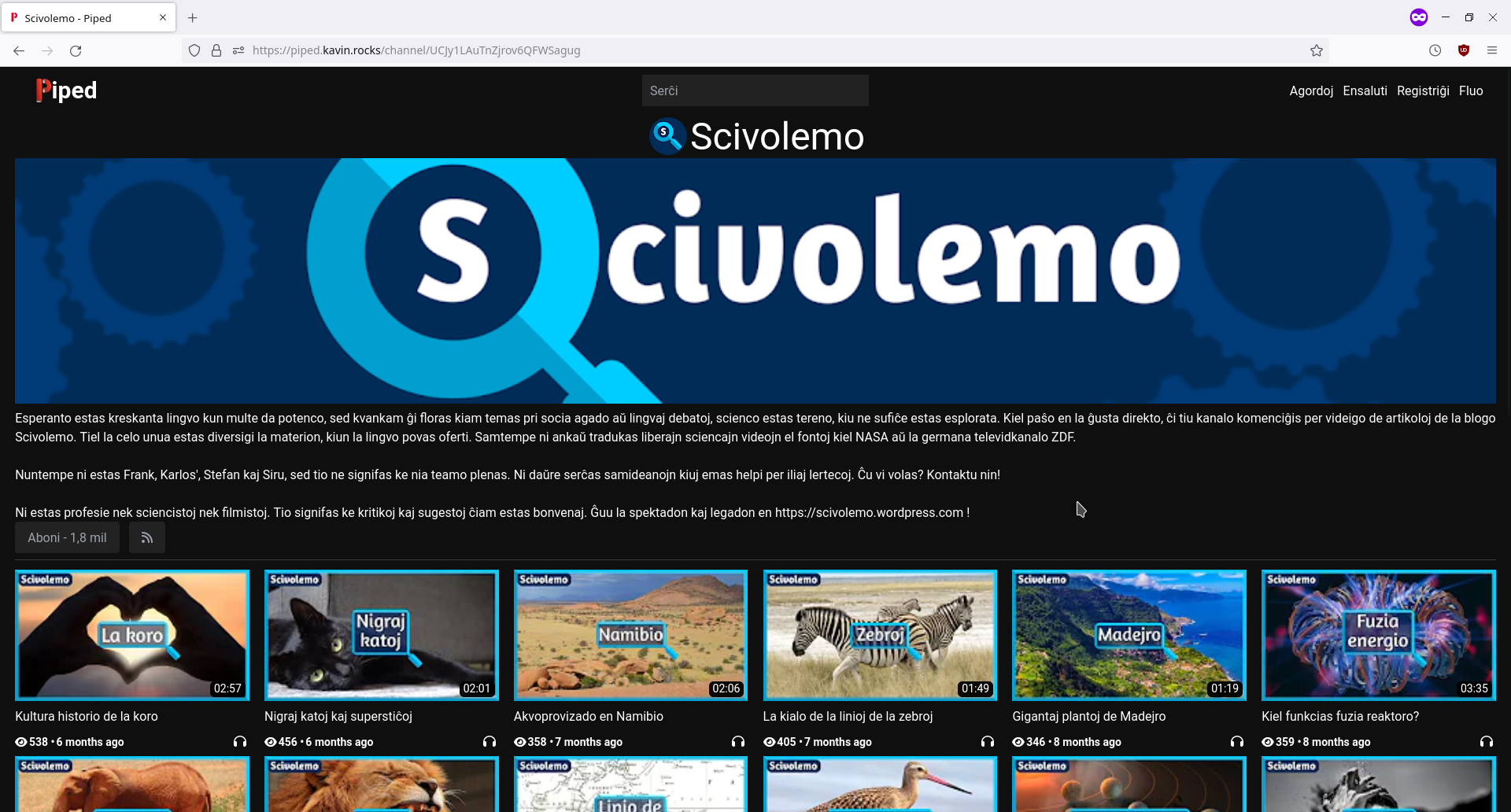Listen-only headphone icon for Nigraj katoj kaj superstiĉoj

490,742
